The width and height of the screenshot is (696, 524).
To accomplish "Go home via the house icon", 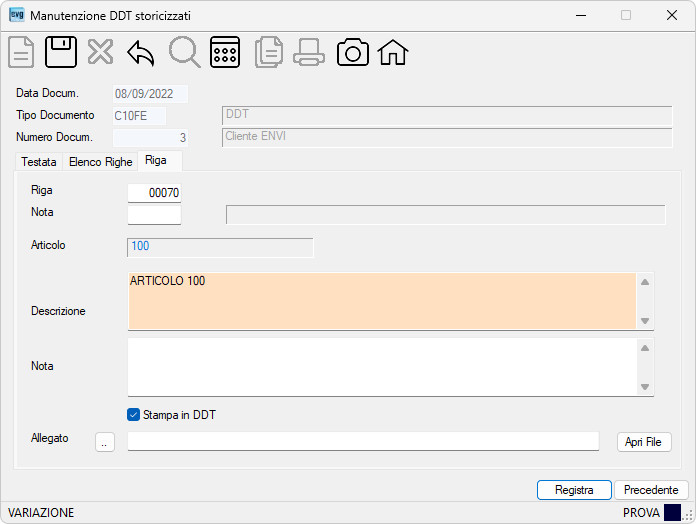I will click(x=393, y=52).
